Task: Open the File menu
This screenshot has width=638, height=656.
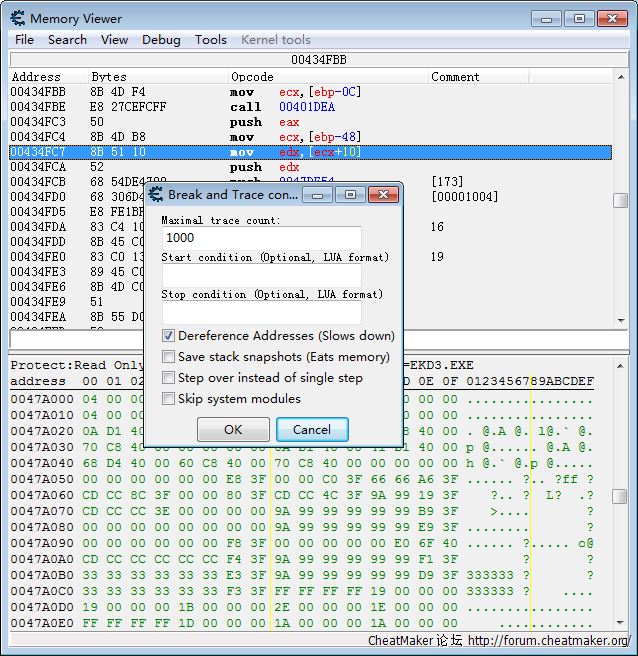Action: [x=24, y=40]
